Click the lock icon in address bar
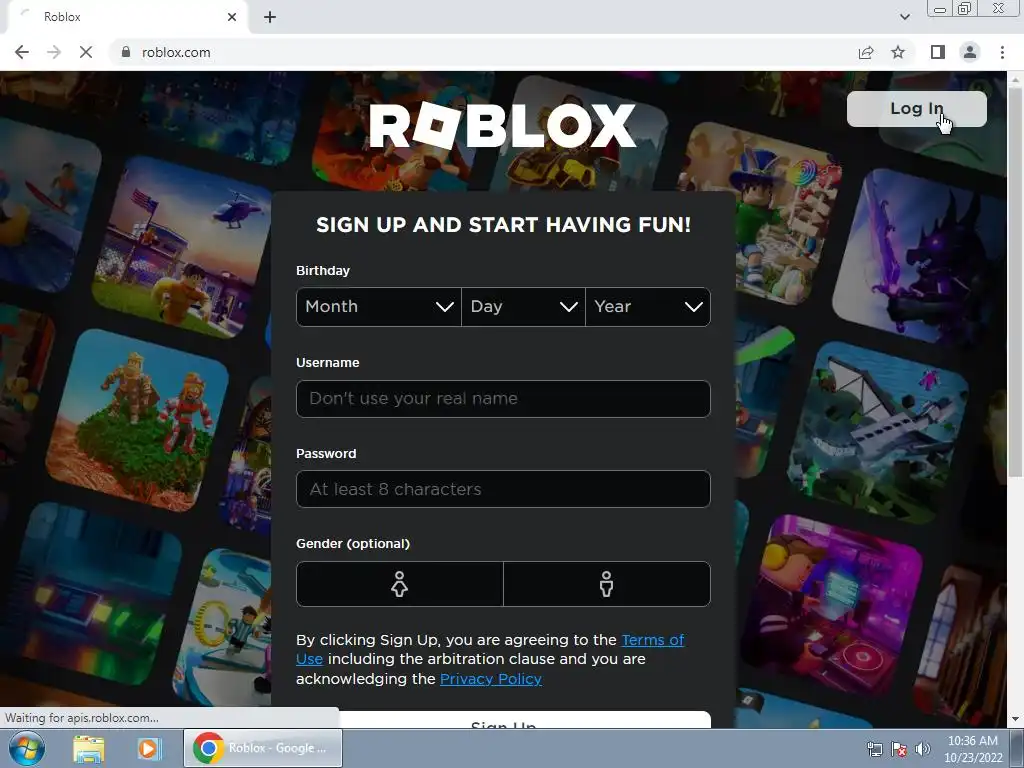Image resolution: width=1024 pixels, height=768 pixels. [126, 52]
